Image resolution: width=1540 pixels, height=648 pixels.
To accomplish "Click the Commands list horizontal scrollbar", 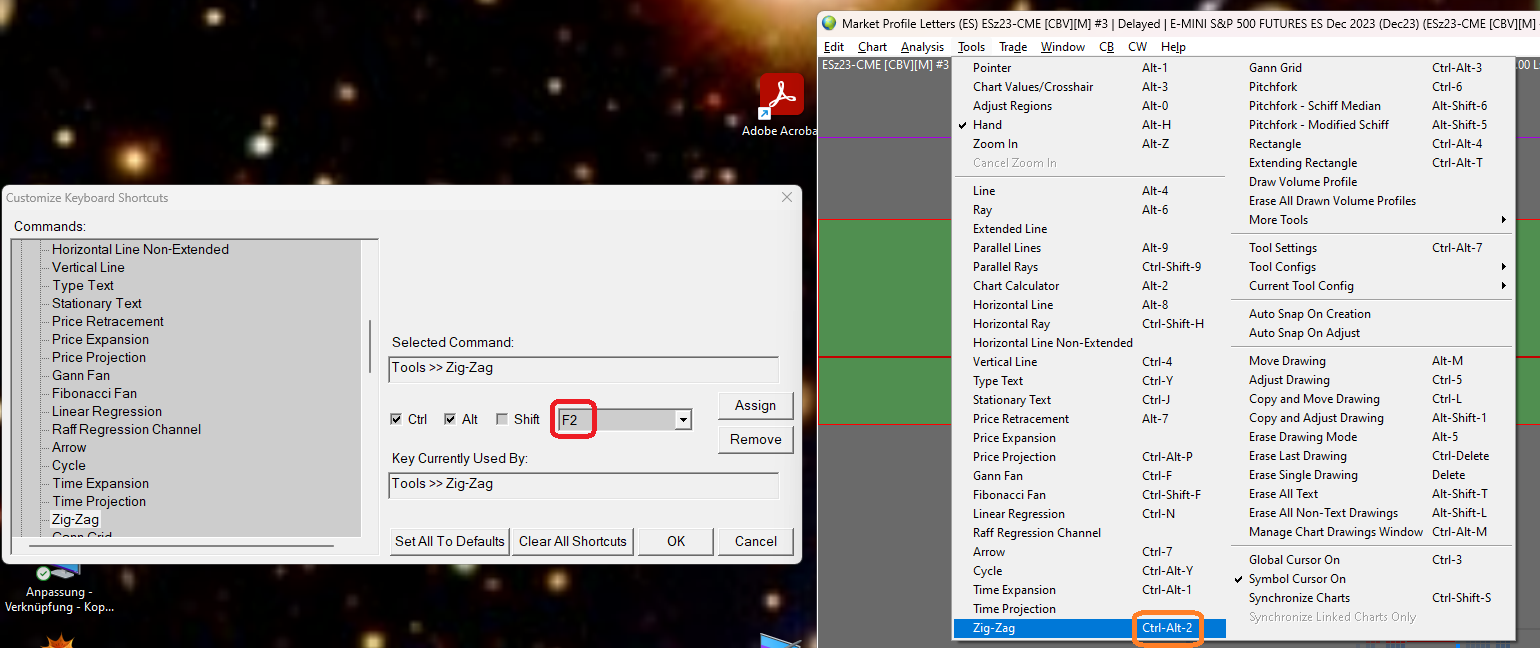I will click(x=180, y=545).
